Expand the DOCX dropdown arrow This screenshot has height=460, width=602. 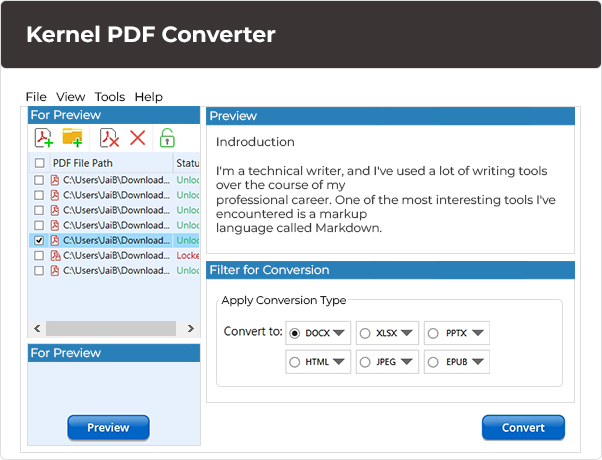click(x=339, y=333)
